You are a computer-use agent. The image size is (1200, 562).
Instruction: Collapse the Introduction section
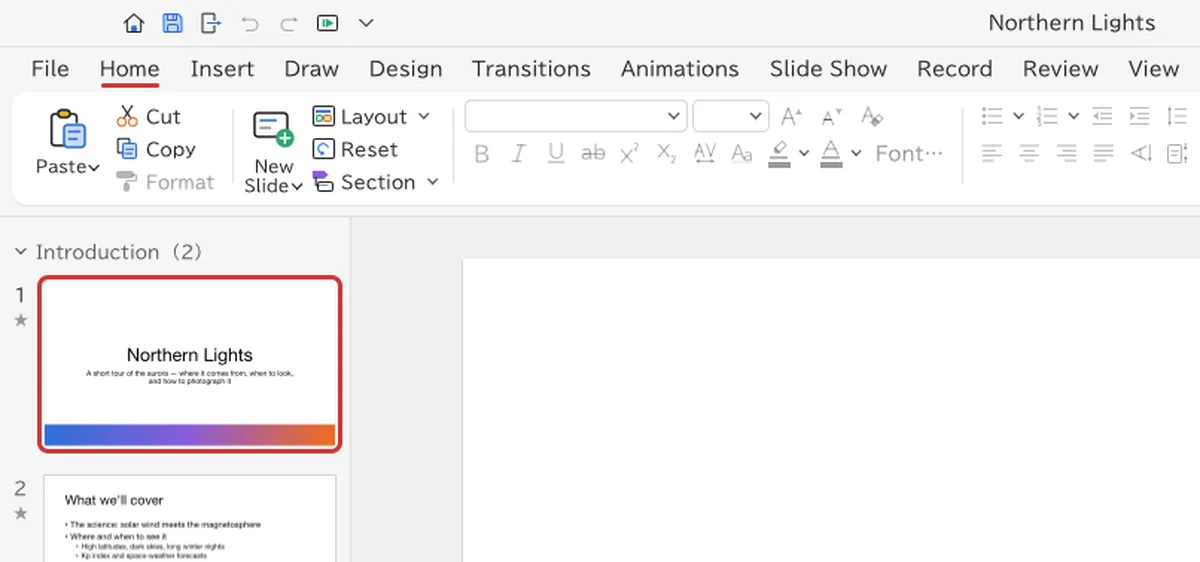(x=20, y=252)
